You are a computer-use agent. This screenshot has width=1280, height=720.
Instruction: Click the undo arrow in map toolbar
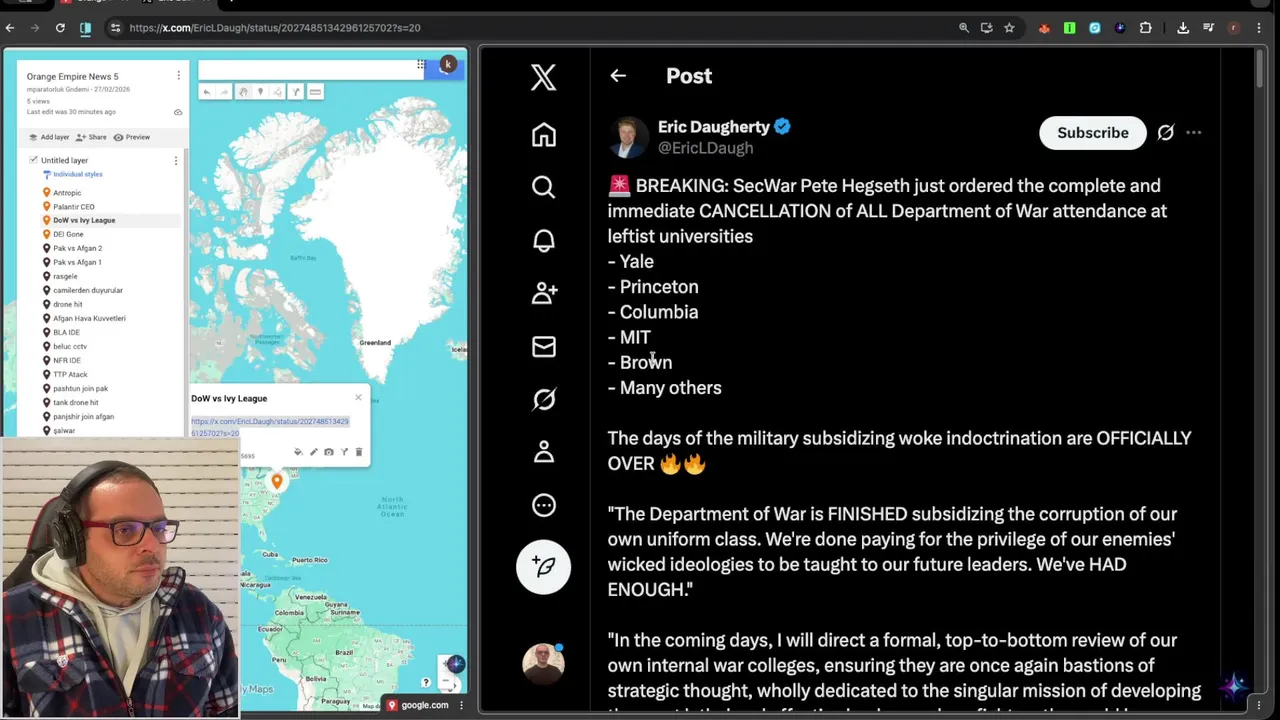[207, 92]
